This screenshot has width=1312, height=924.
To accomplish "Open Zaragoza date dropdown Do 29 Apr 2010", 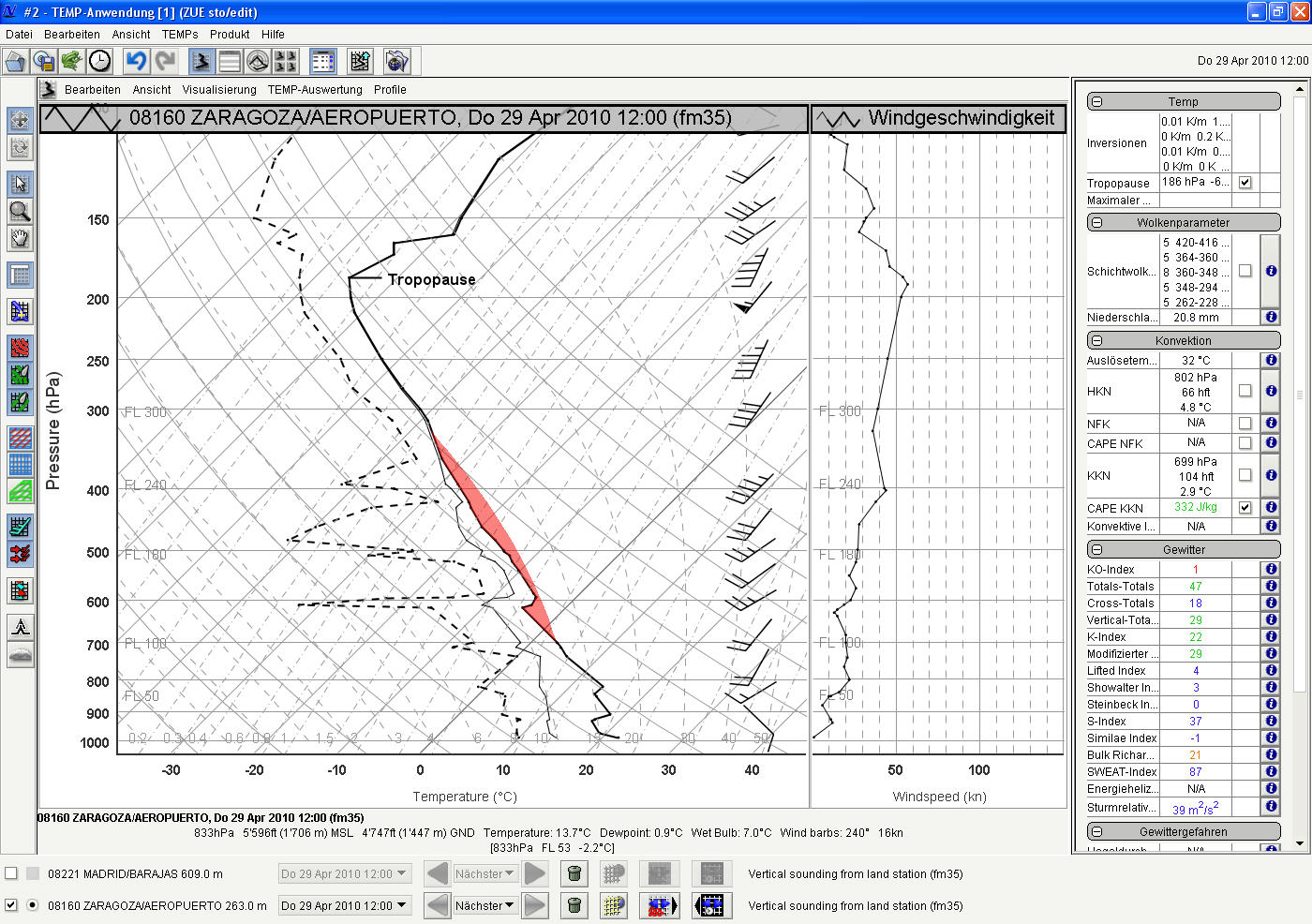I will pos(344,905).
